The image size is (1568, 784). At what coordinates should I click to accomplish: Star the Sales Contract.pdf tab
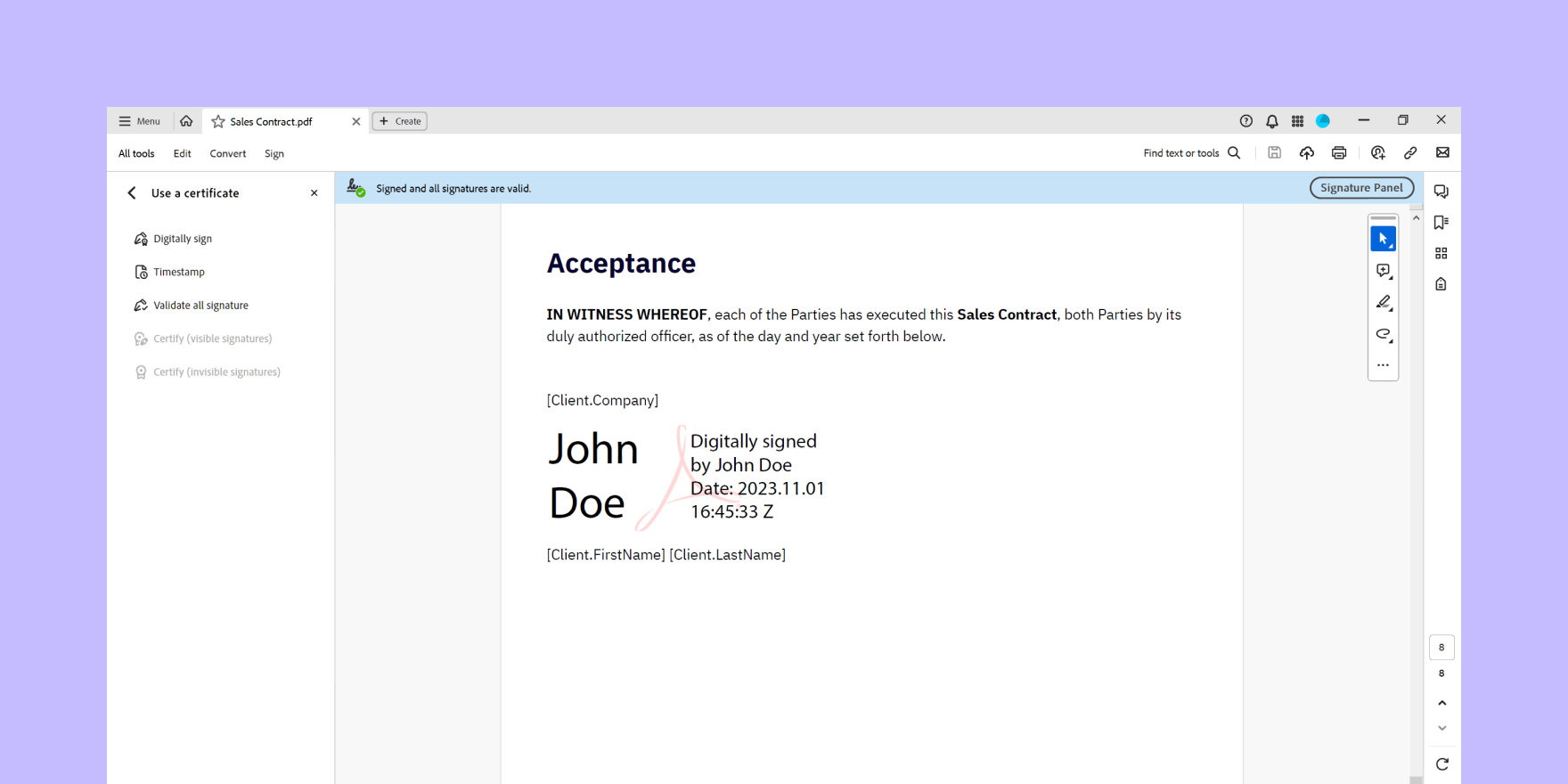pos(218,121)
